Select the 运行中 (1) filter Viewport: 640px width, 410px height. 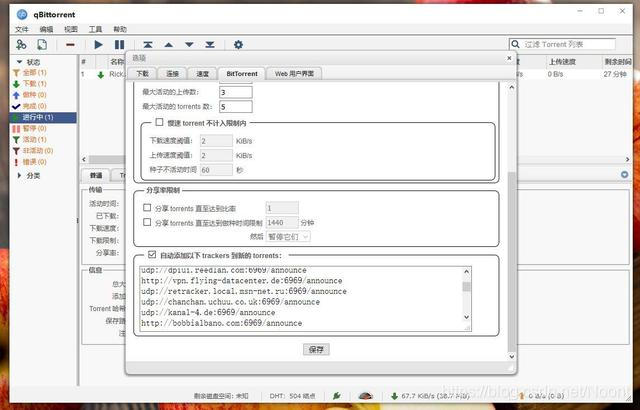click(43, 117)
